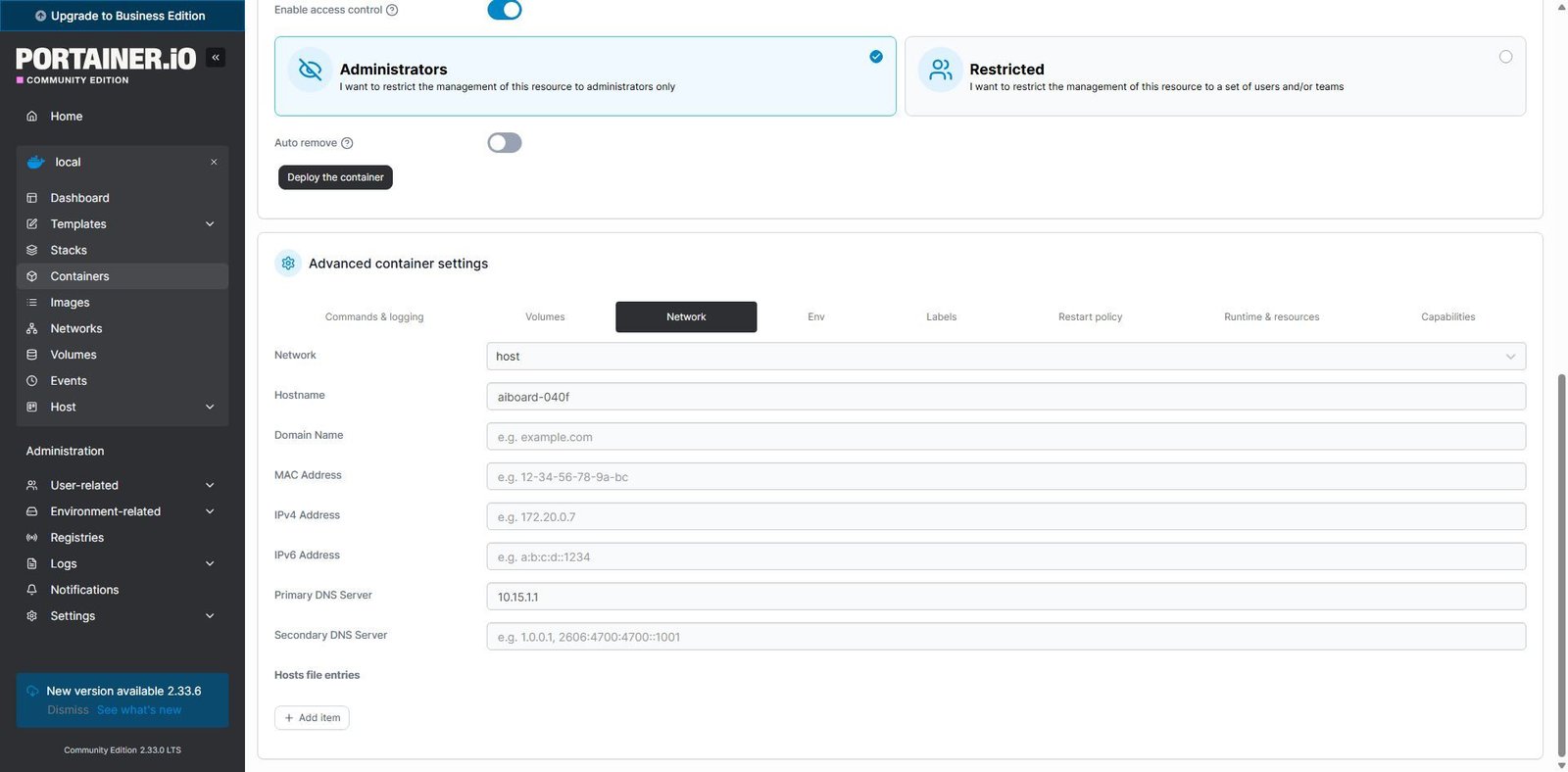
Task: Click the Notifications bell icon
Action: 32,590
